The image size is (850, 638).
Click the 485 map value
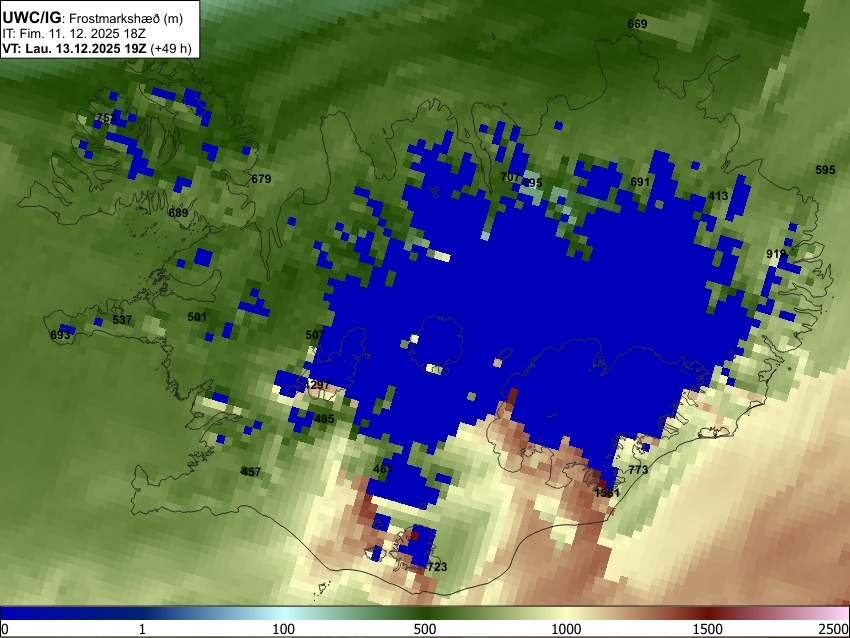[324, 419]
